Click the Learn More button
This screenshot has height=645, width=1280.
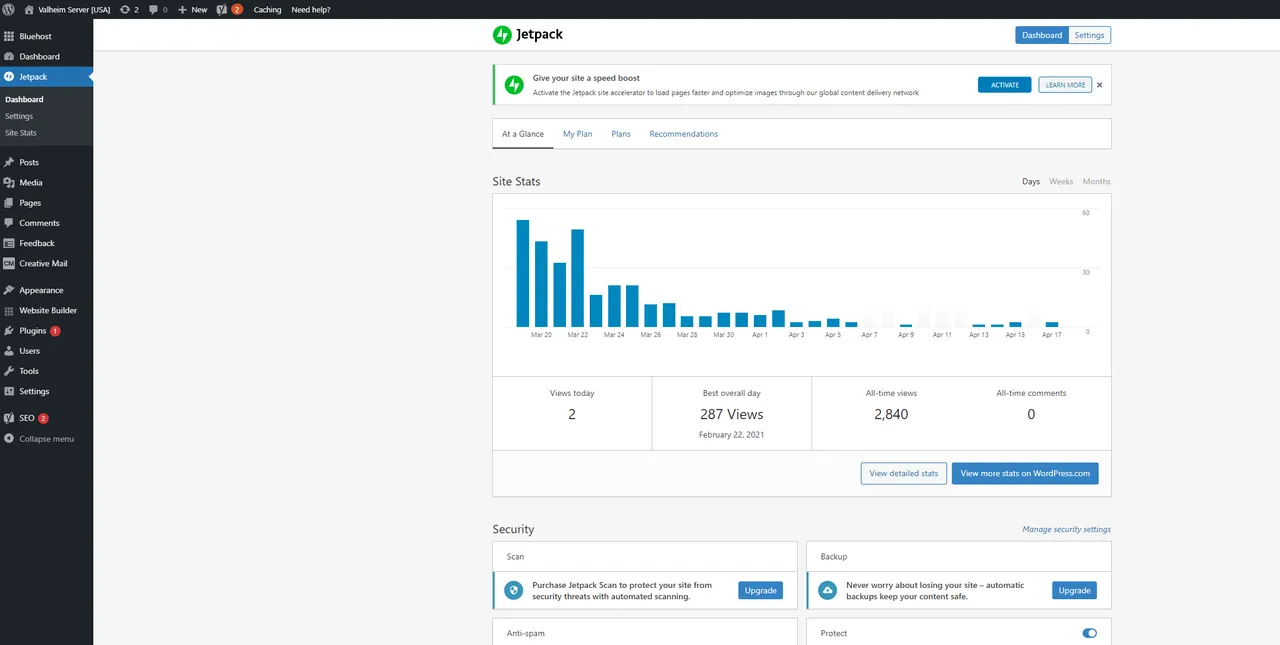1065,85
